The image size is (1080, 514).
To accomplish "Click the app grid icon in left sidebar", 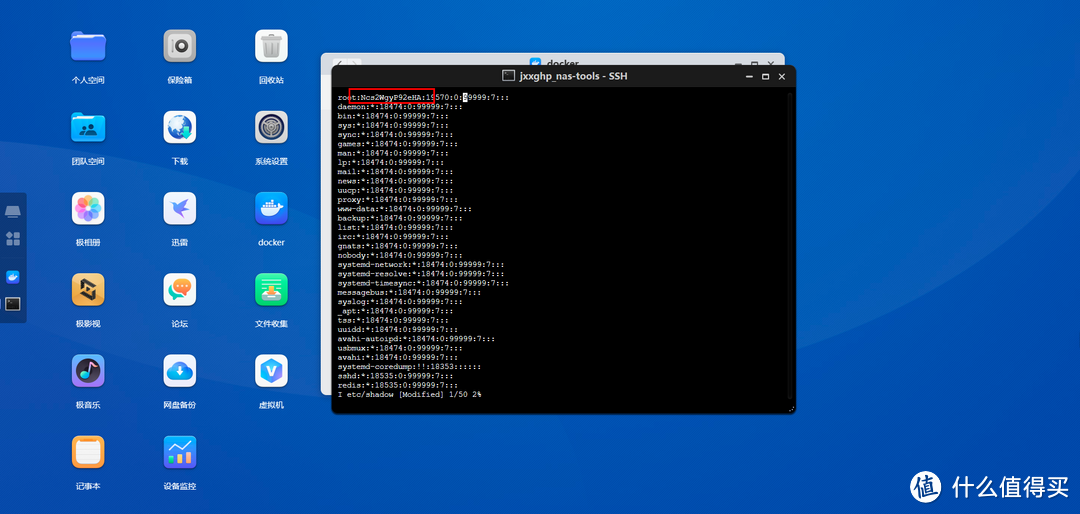I will click(x=13, y=239).
